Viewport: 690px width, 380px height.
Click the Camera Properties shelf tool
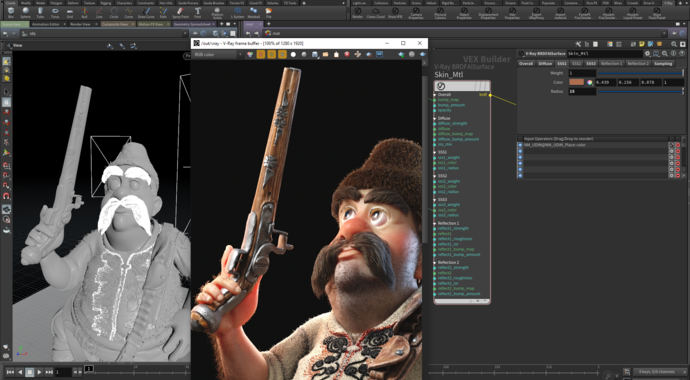(x=416, y=13)
